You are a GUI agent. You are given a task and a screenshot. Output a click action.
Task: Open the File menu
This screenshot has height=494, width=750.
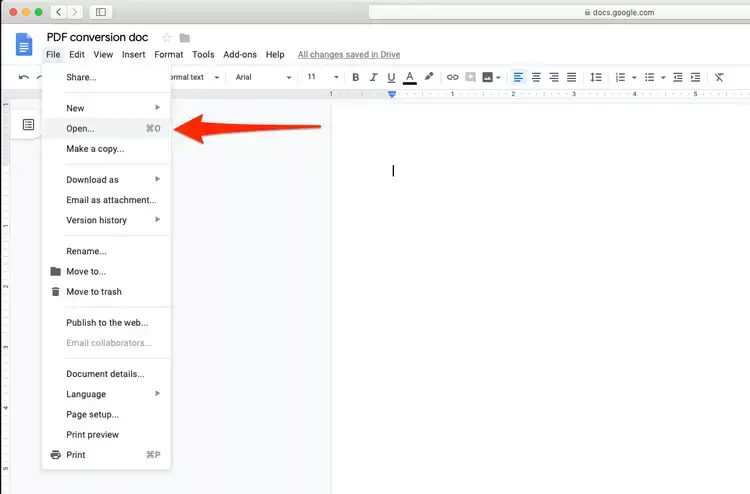[x=53, y=55]
